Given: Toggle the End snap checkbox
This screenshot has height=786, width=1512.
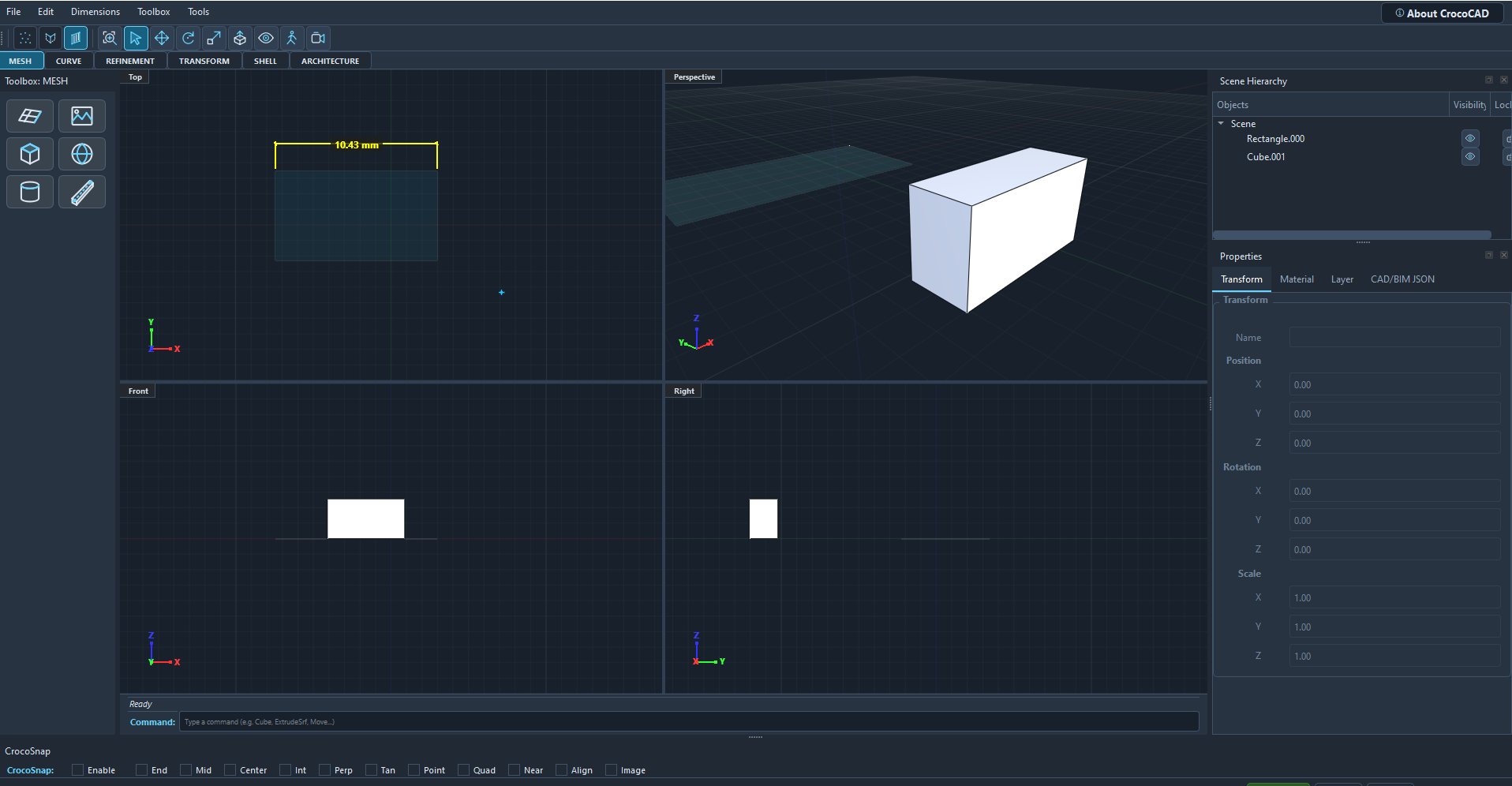Looking at the screenshot, I should tap(141, 770).
